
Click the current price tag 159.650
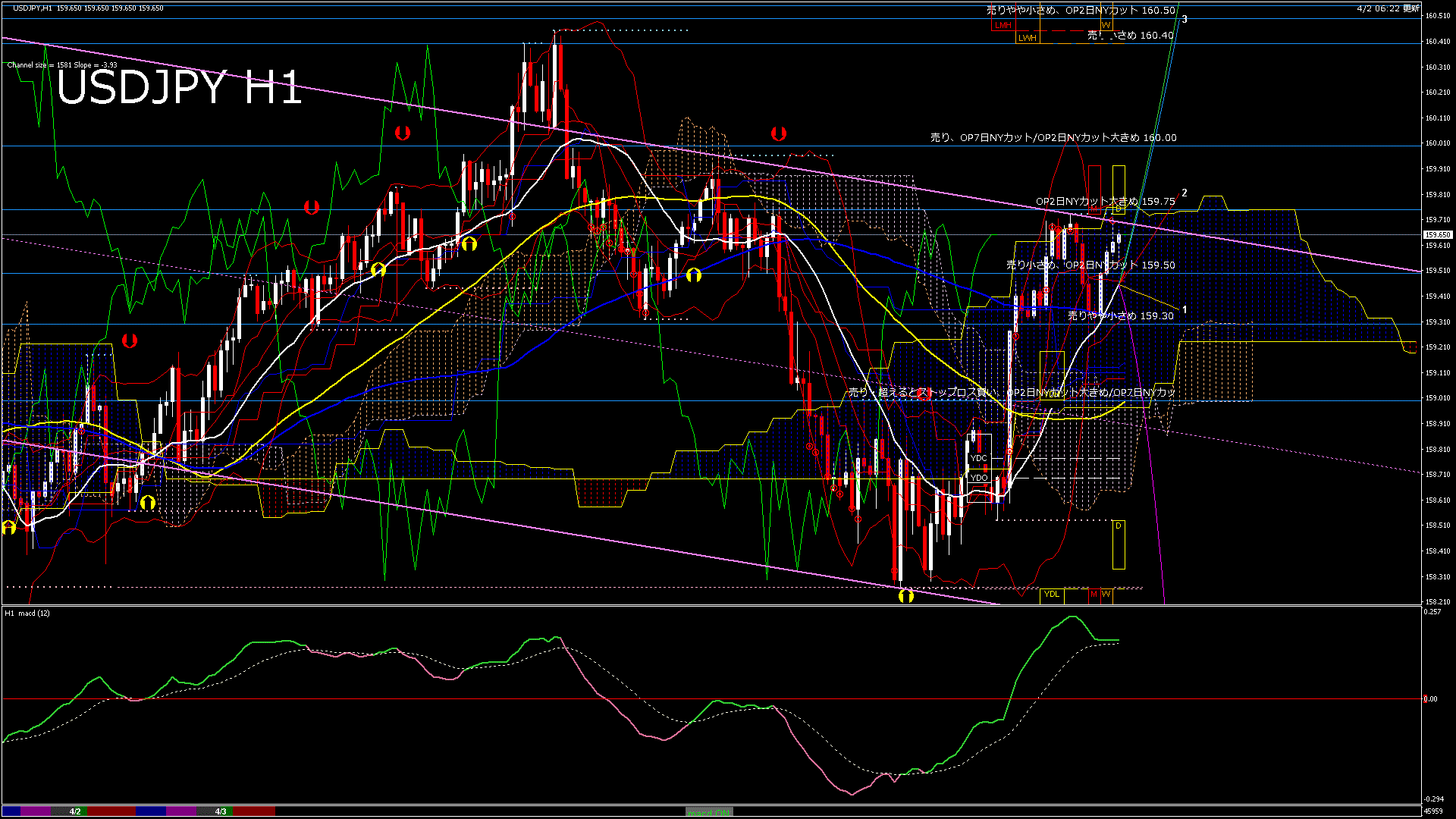pos(1436,235)
